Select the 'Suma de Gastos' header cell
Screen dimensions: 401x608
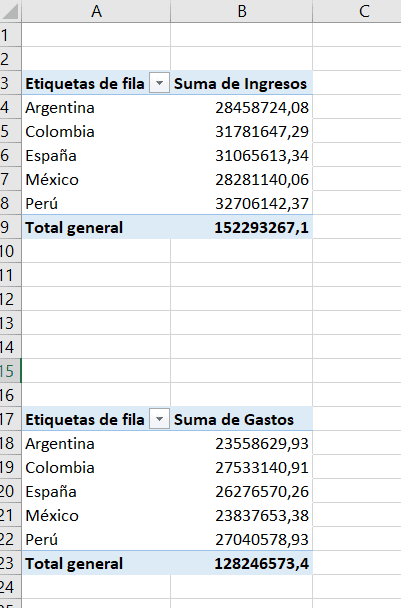[242, 419]
